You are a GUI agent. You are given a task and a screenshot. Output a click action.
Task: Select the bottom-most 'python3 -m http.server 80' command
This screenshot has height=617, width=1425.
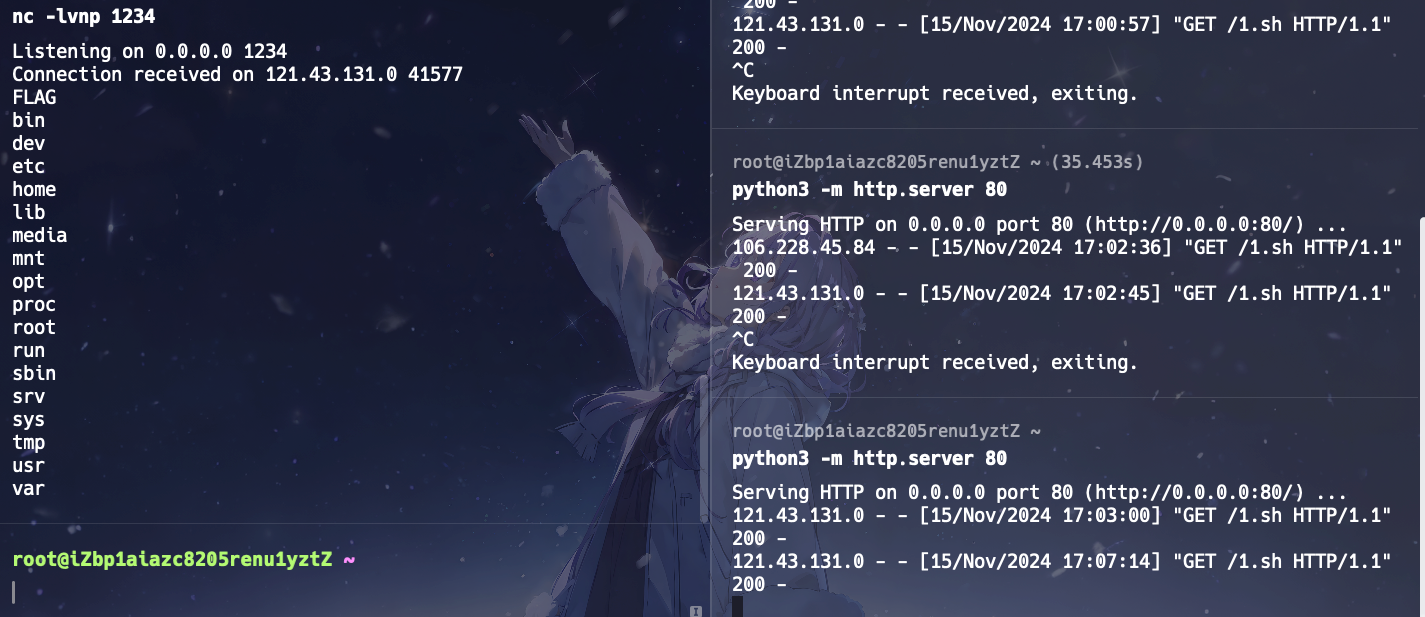[869, 459]
